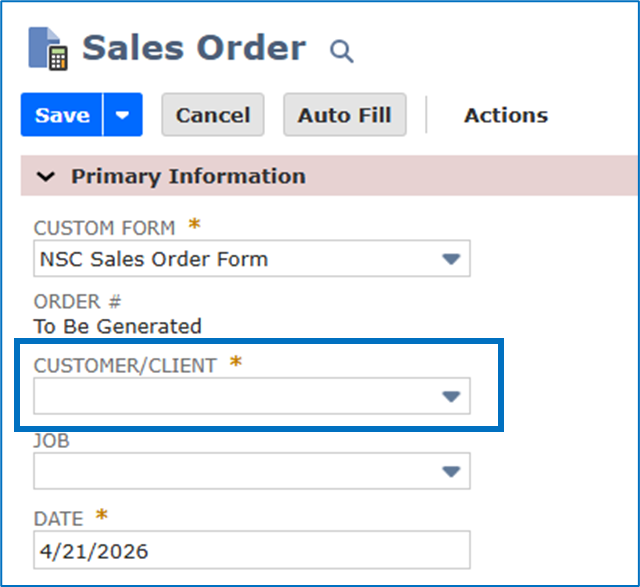Screen dimensions: 640x587
Task: Click the magnifier icon beside Sales Order title
Action: (342, 51)
